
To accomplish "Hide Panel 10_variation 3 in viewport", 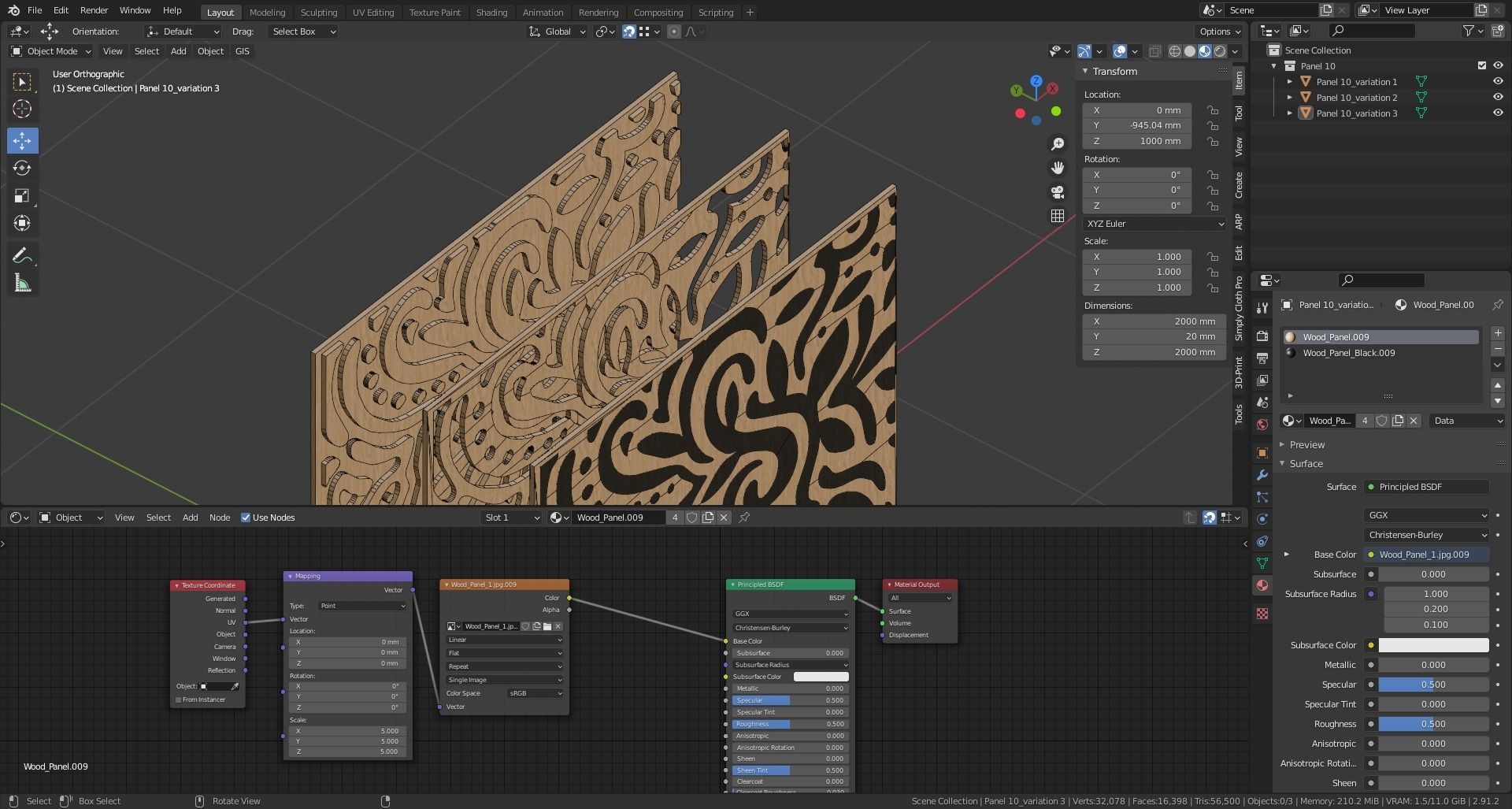I will click(x=1498, y=113).
